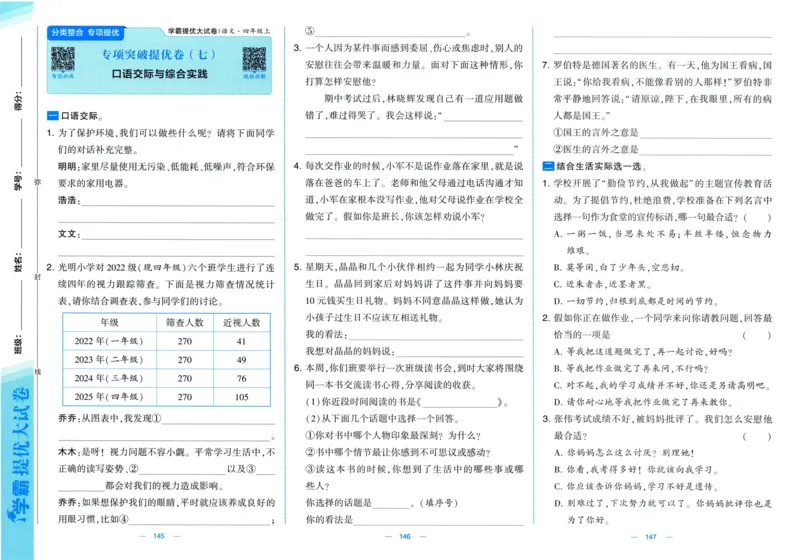This screenshot has width=800, height=560.
Task: Click the answer bracket for the 勤俭节约 question
Action: (x=757, y=217)
